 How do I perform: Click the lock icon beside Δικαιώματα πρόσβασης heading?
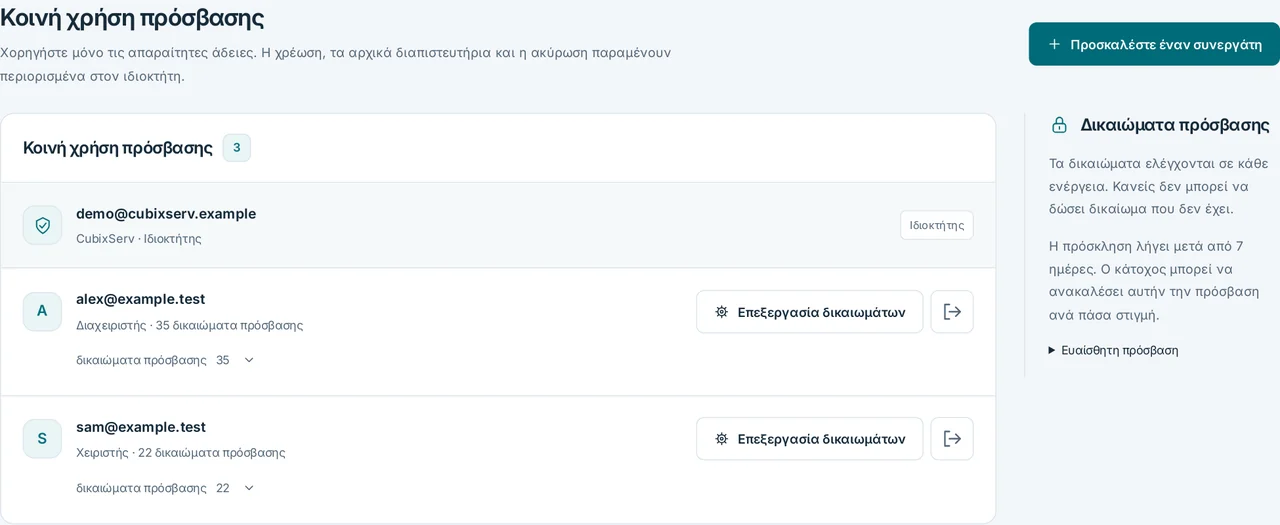point(1059,125)
